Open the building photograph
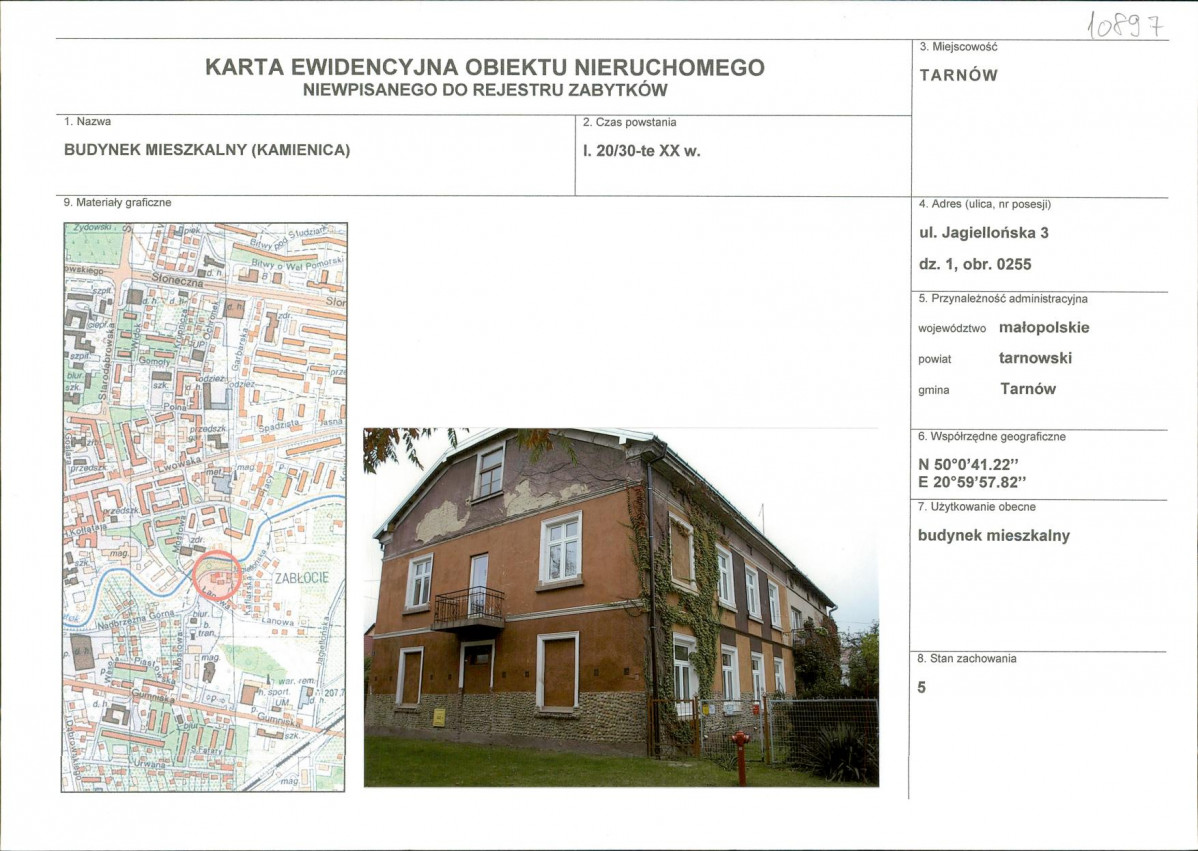This screenshot has height=851, width=1198. pos(621,607)
